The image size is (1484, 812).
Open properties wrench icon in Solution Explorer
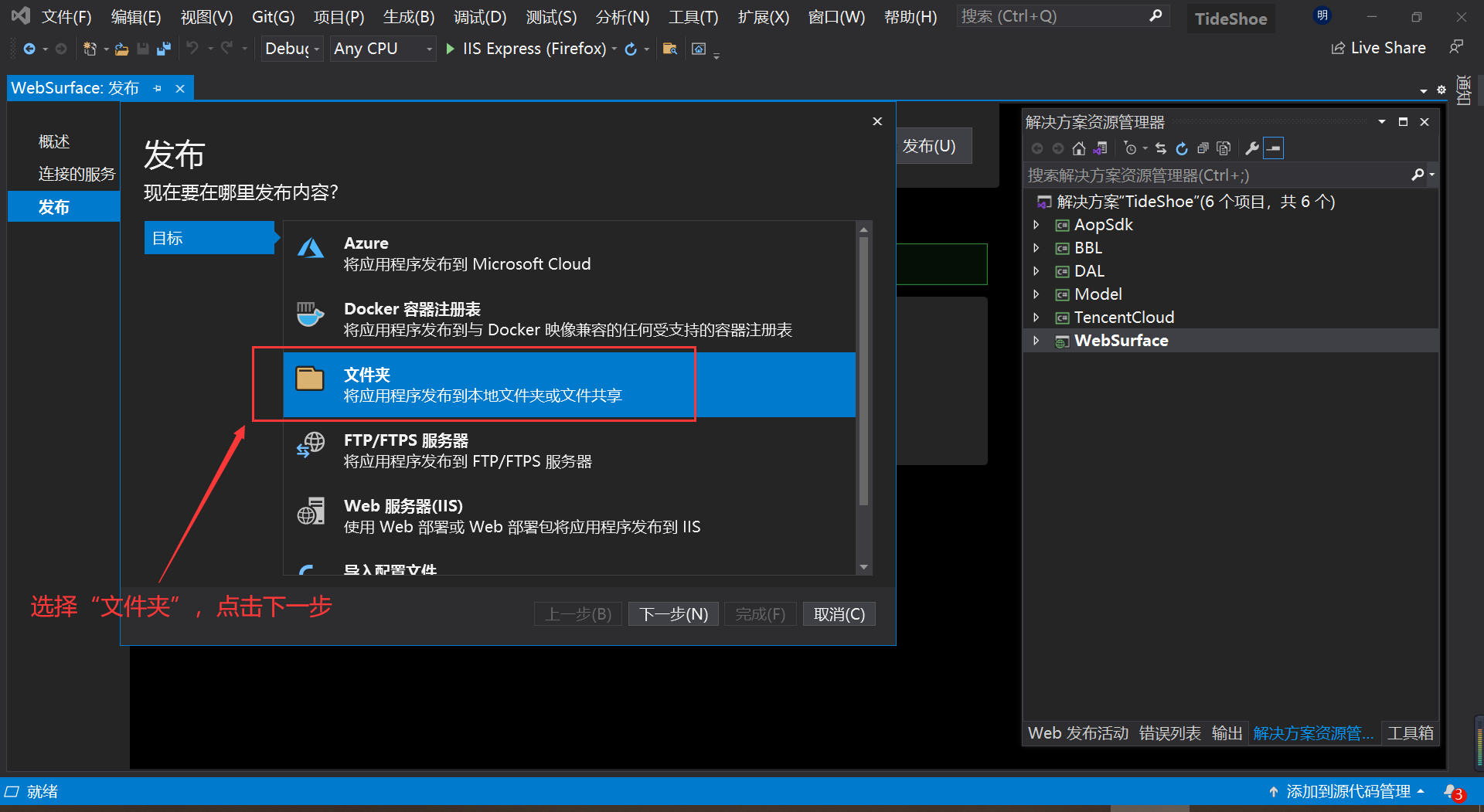tap(1252, 148)
